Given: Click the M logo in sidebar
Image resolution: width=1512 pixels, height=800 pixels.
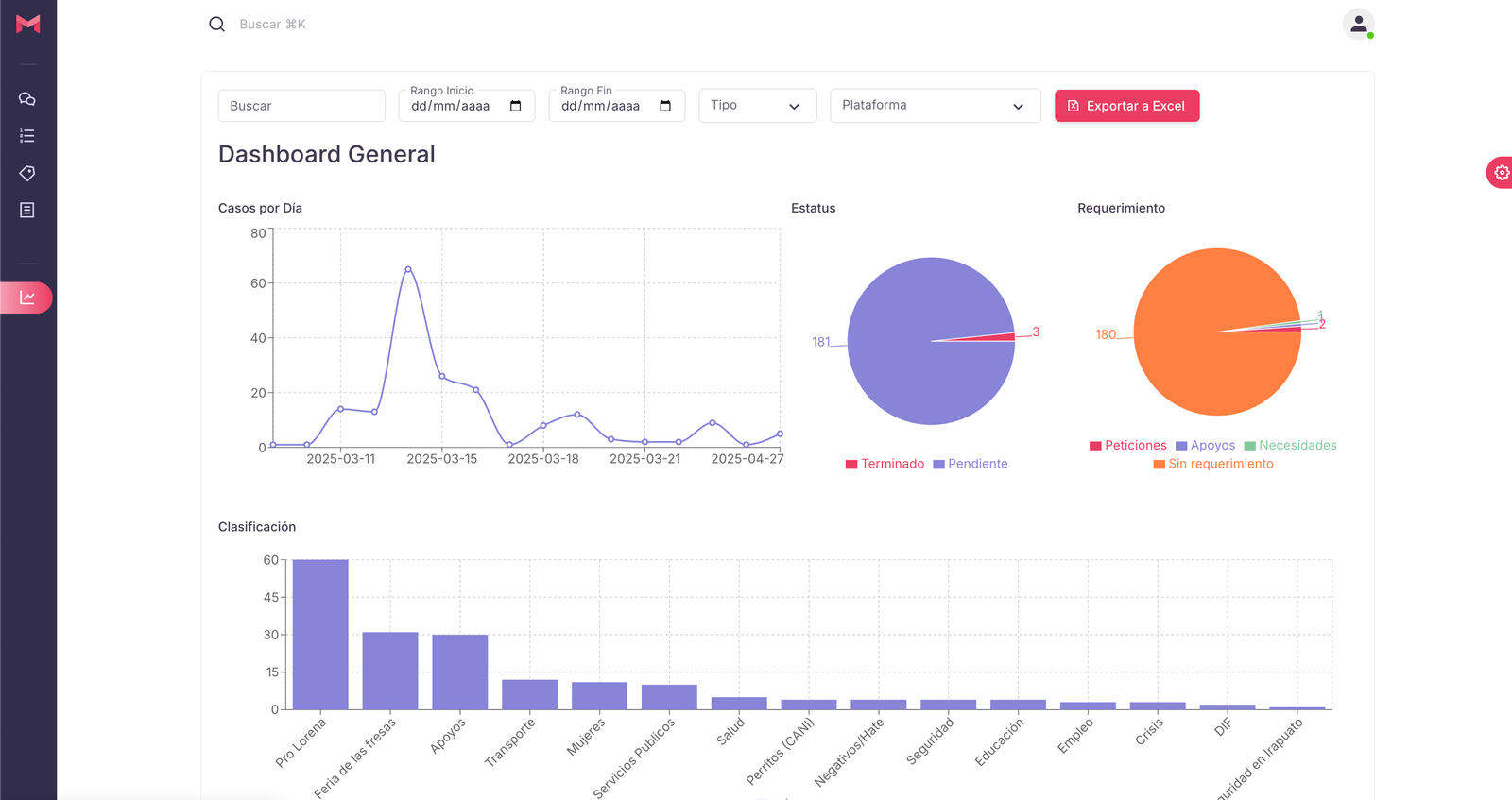Looking at the screenshot, I should (x=28, y=24).
